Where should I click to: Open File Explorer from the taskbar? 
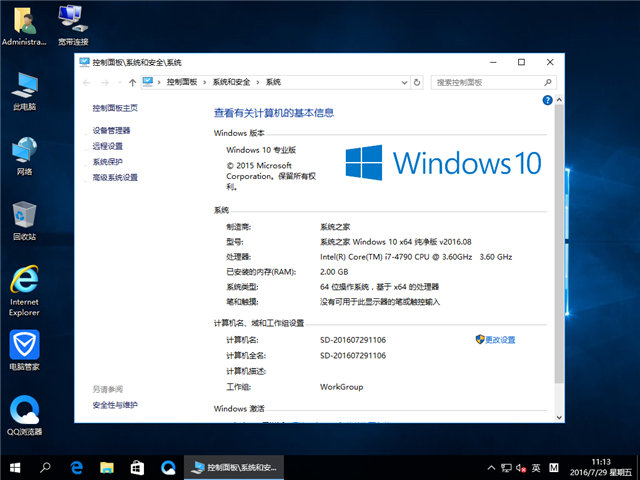pyautogui.click(x=107, y=467)
